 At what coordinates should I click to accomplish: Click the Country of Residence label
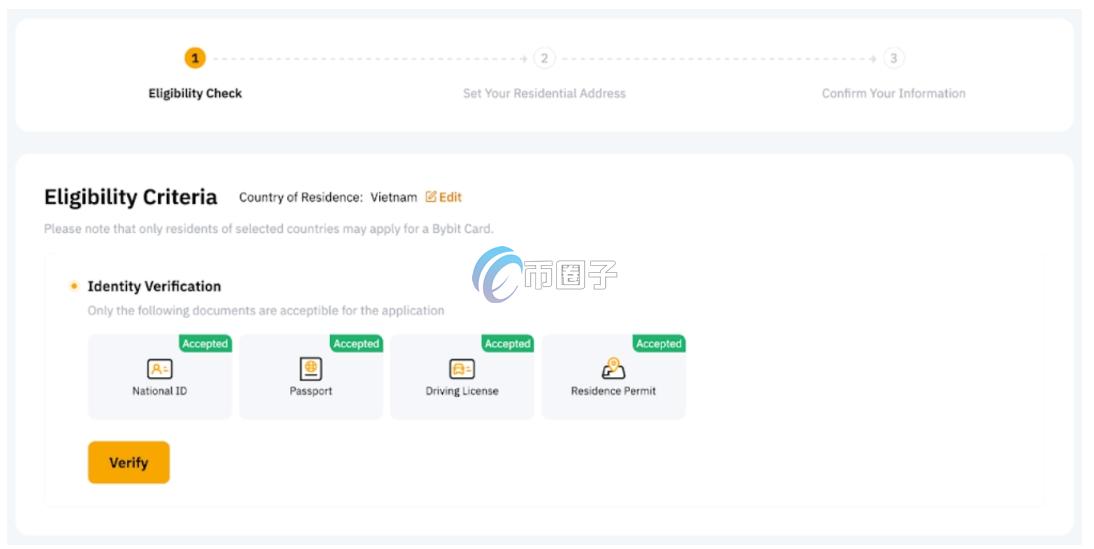(x=301, y=197)
